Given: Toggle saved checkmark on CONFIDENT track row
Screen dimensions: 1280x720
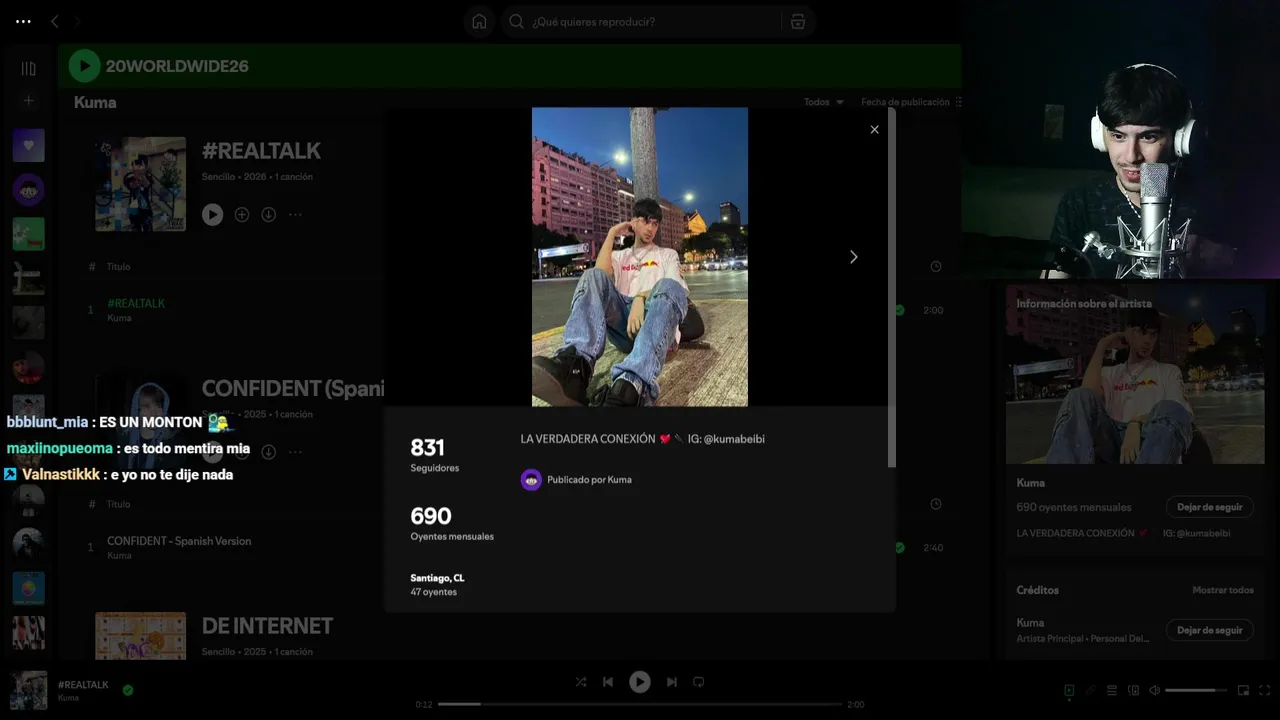Looking at the screenshot, I should pos(899,547).
